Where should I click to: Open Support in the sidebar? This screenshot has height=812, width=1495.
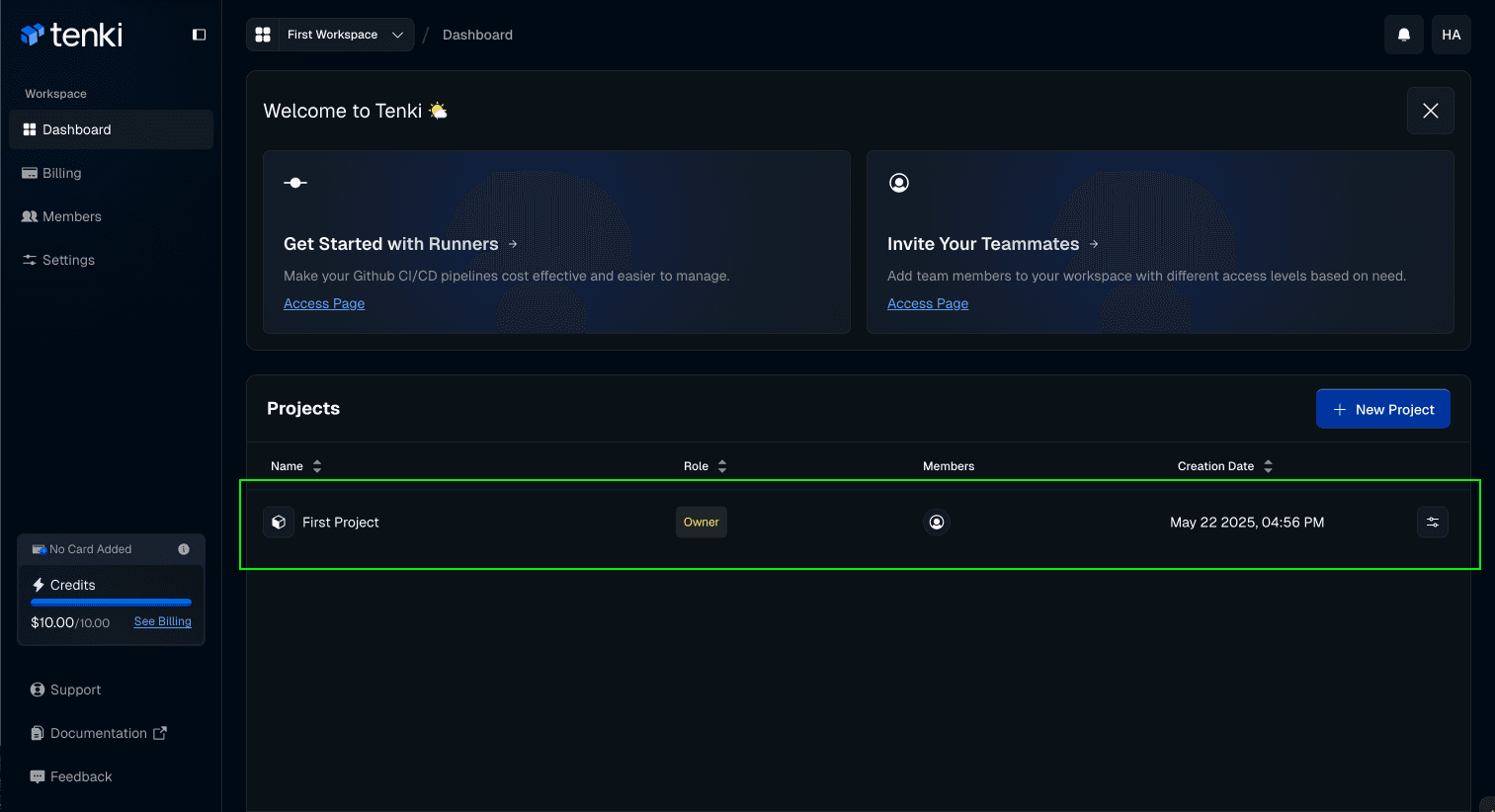[65, 690]
